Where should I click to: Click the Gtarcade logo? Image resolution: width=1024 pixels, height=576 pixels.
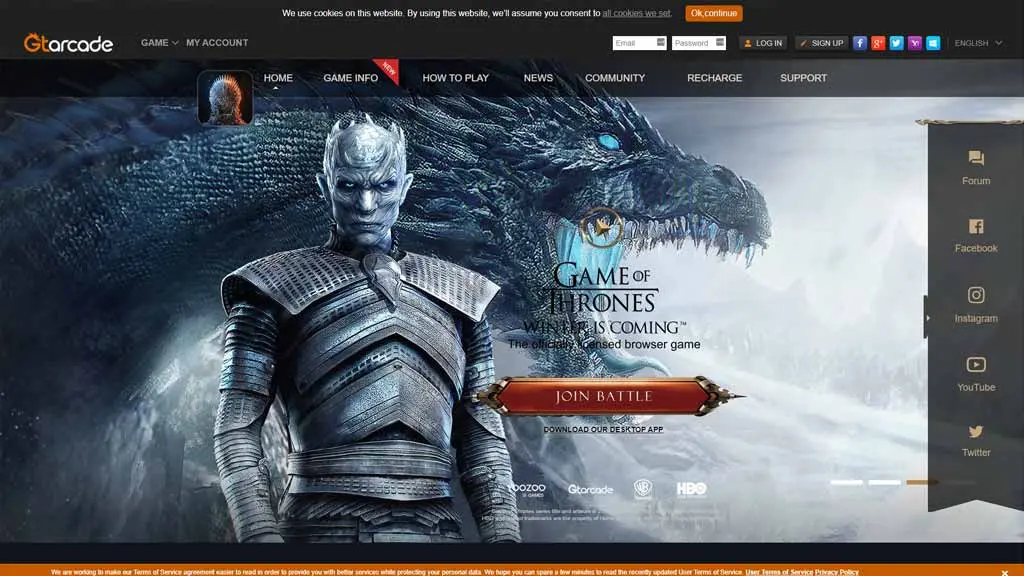(x=69, y=43)
